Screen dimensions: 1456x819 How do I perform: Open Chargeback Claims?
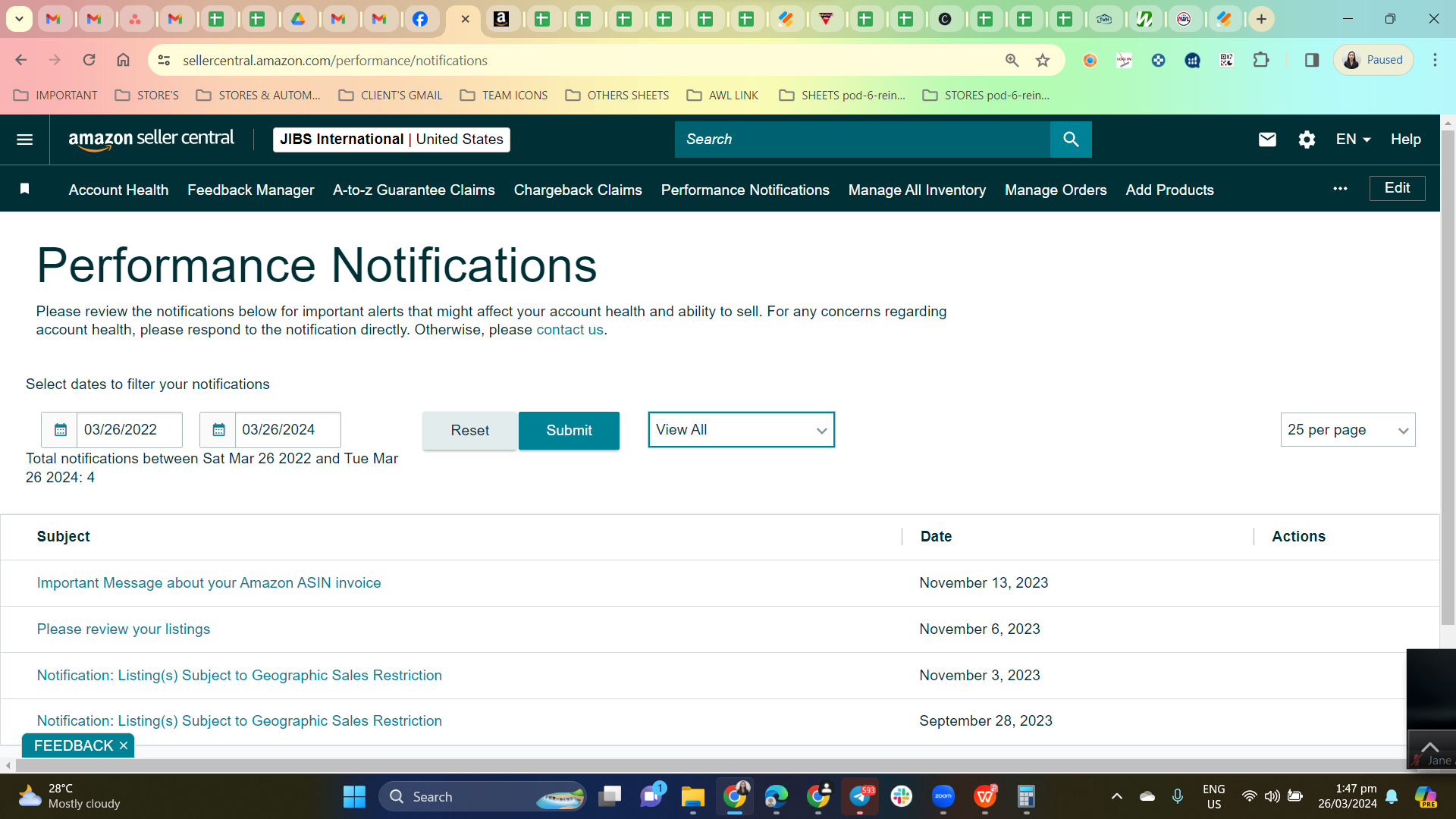578,190
